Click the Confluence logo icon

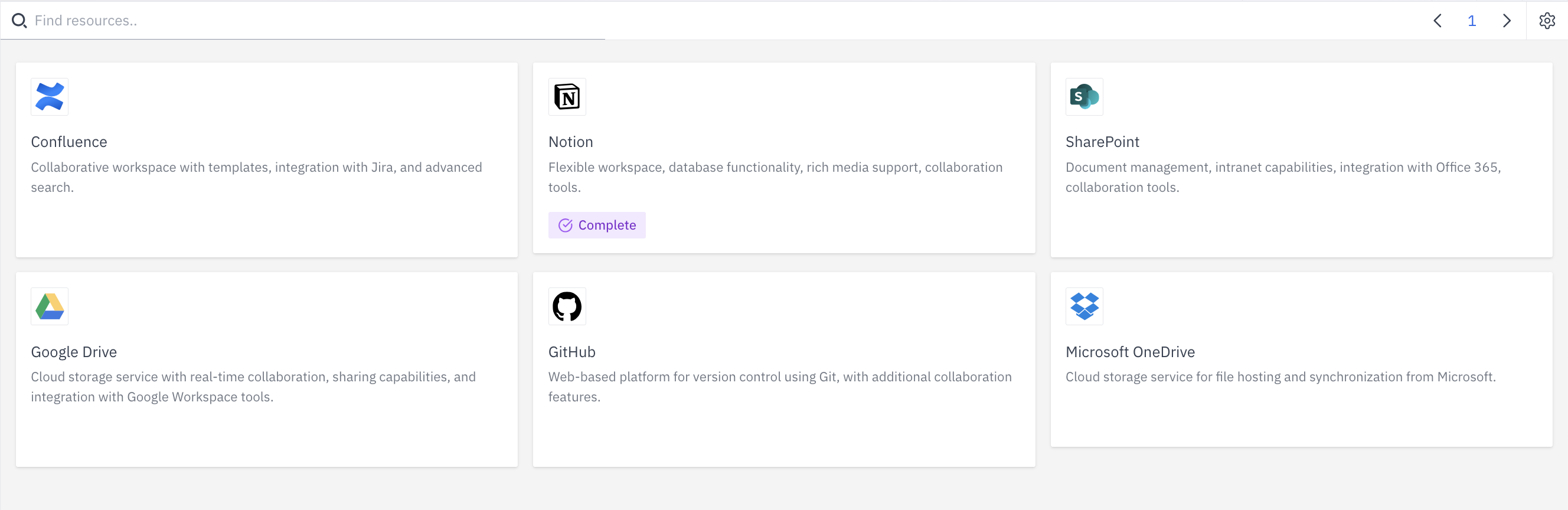[x=50, y=97]
